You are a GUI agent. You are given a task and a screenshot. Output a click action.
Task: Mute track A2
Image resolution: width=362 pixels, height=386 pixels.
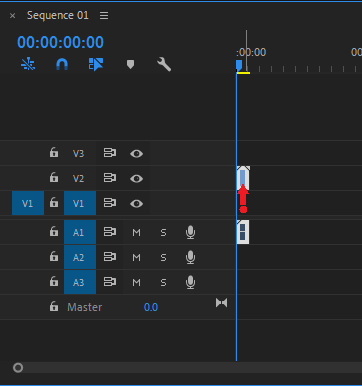tap(136, 257)
